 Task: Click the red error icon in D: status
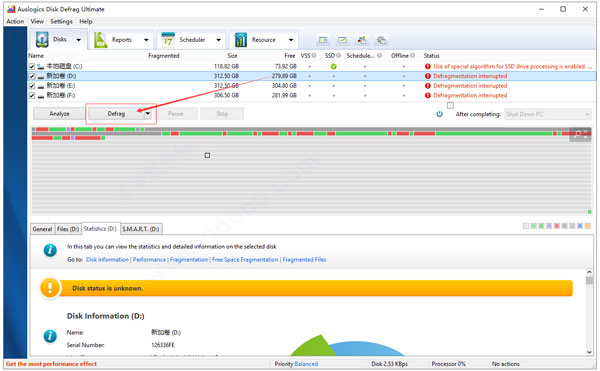[x=428, y=76]
